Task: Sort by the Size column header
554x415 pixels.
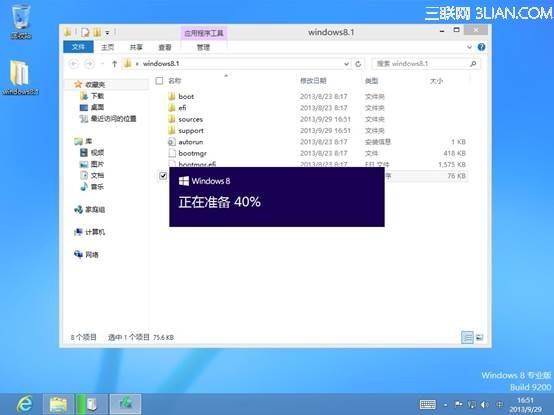Action: (x=436, y=81)
